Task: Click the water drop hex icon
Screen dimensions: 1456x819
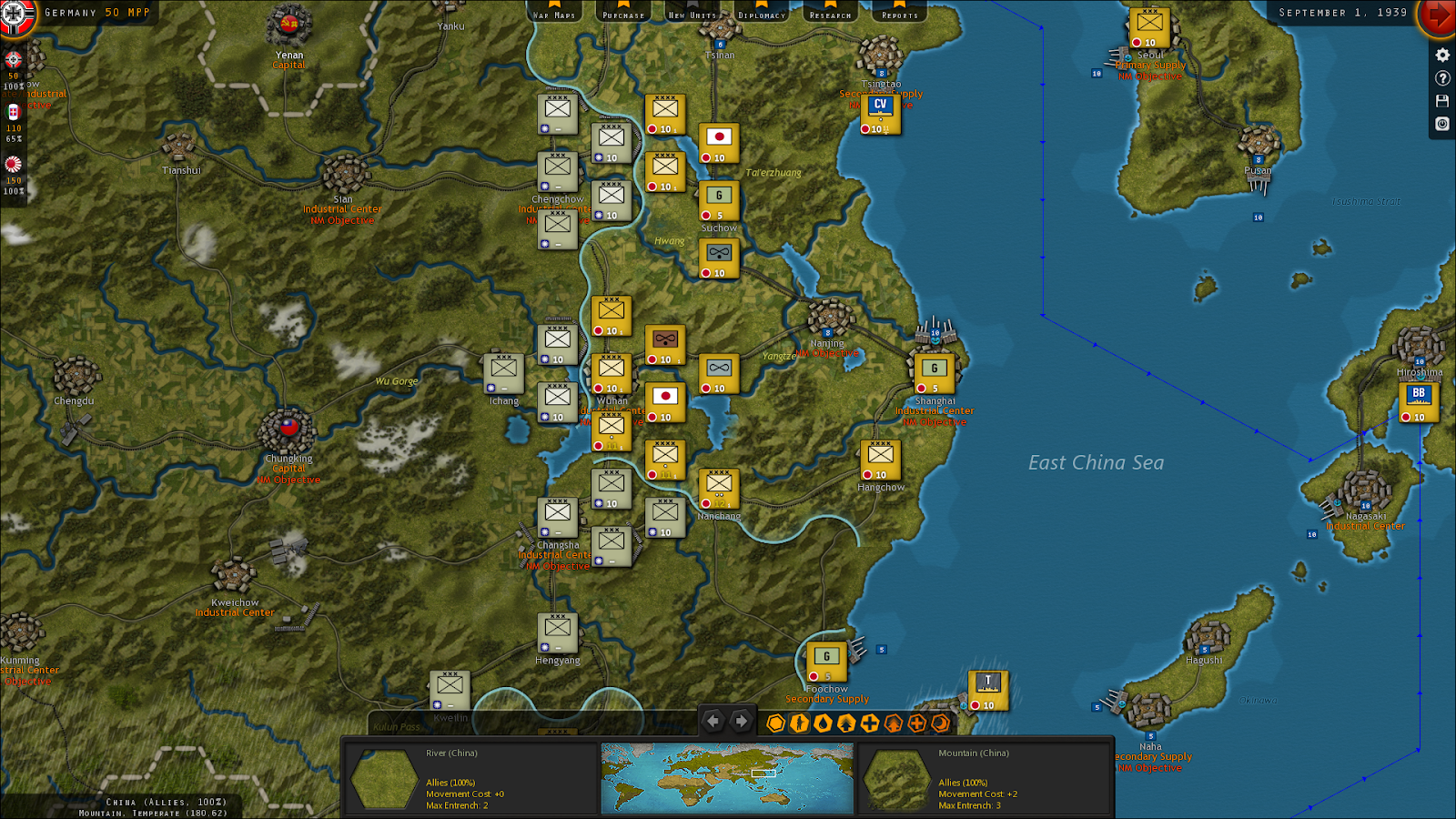Action: pyautogui.click(x=823, y=724)
